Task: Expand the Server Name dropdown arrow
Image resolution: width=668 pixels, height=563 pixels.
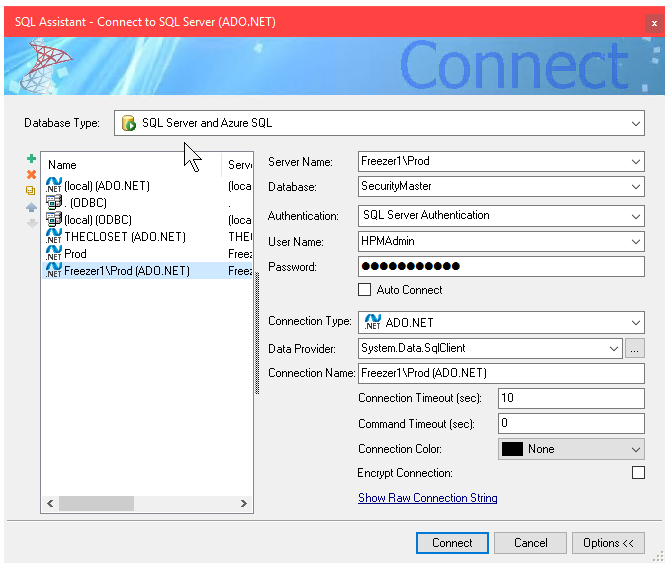Action: [636, 162]
